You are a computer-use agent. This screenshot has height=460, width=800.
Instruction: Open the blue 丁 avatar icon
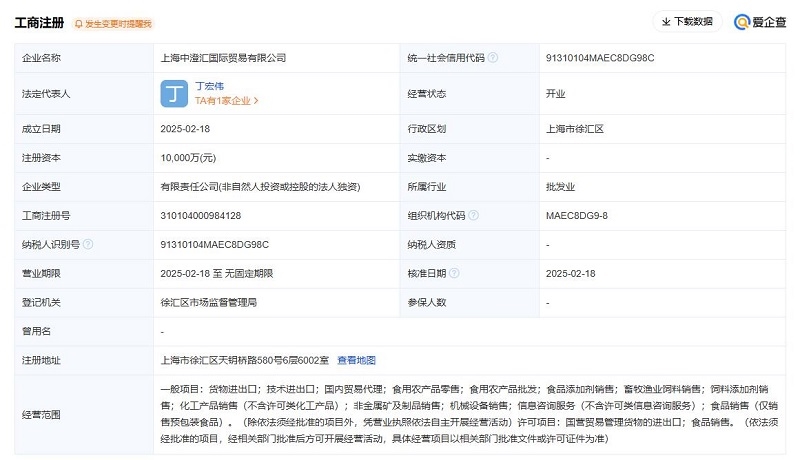tap(174, 94)
